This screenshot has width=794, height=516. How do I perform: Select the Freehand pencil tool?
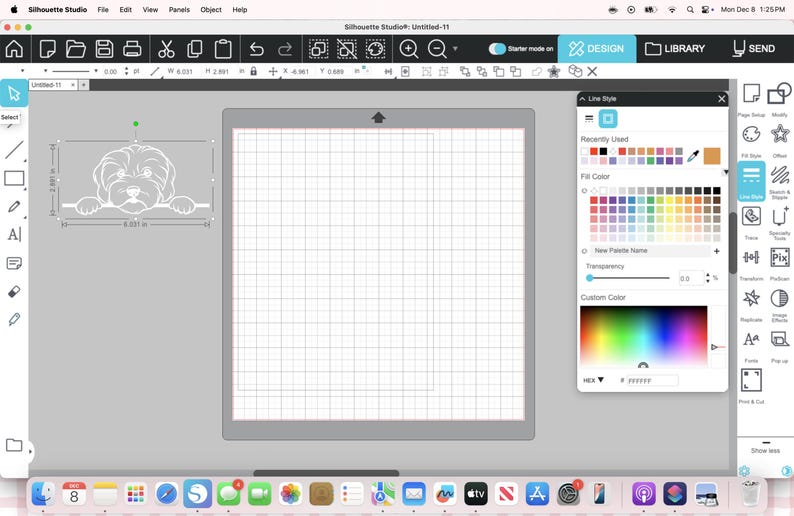14,207
